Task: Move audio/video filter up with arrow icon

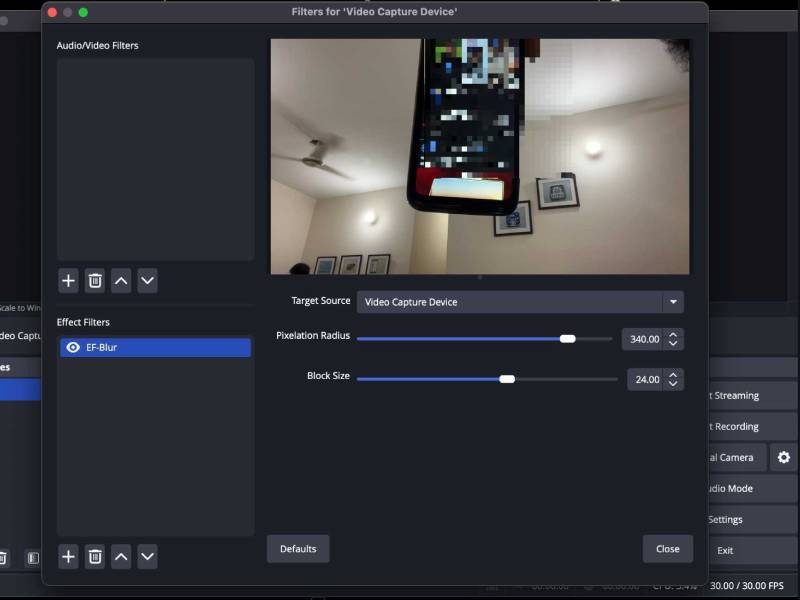Action: coord(120,281)
